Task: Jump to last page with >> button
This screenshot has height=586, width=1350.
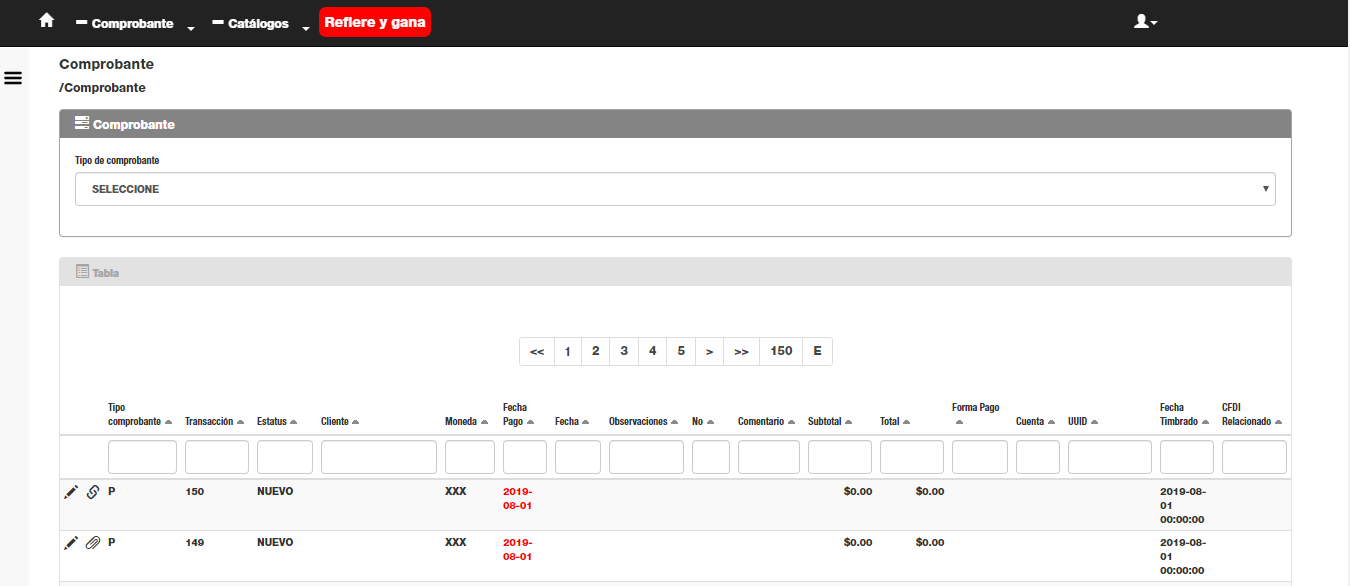Action: pos(741,351)
